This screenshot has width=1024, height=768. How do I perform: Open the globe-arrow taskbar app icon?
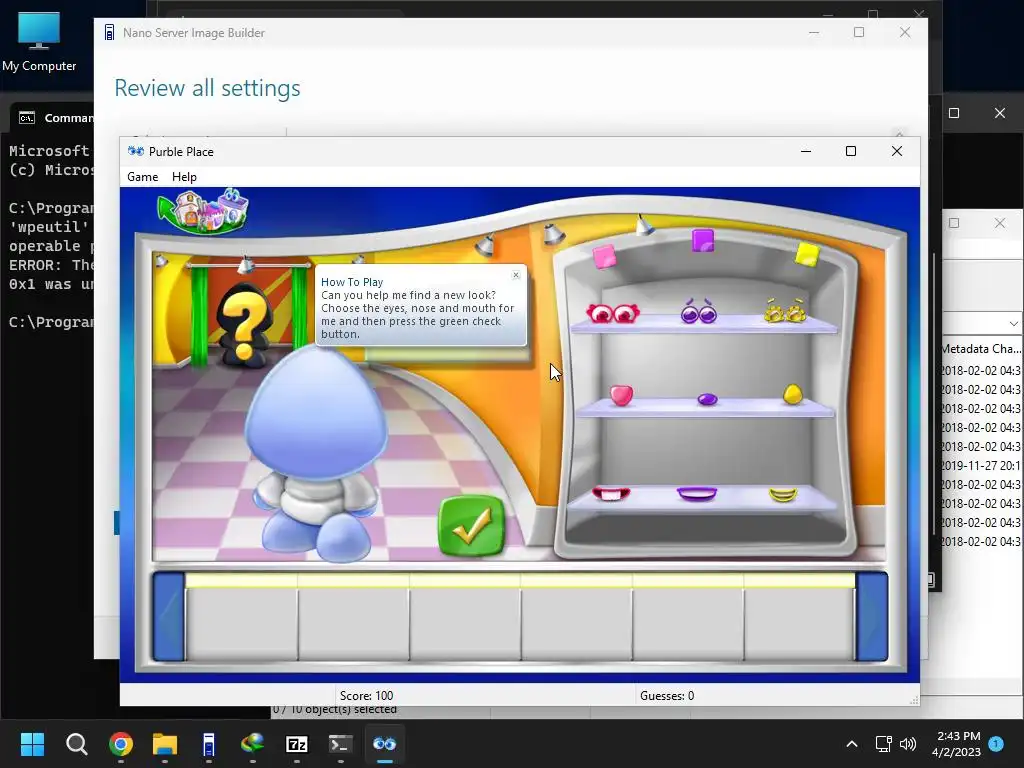pos(252,744)
